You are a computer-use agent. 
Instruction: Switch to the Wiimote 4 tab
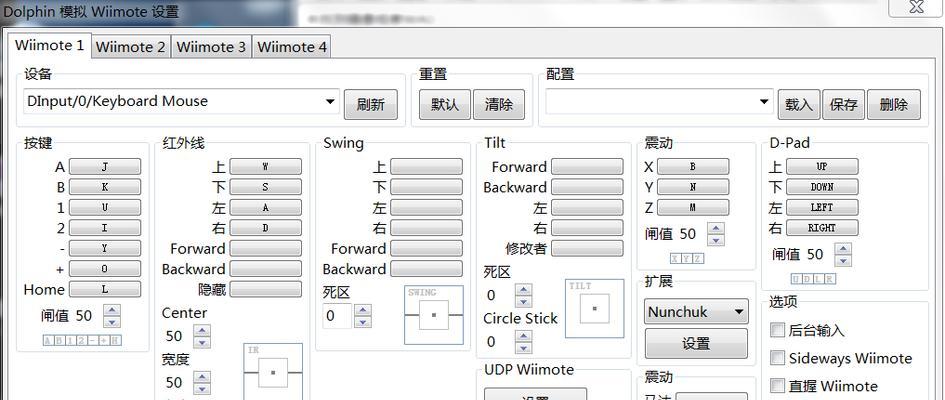(x=292, y=47)
